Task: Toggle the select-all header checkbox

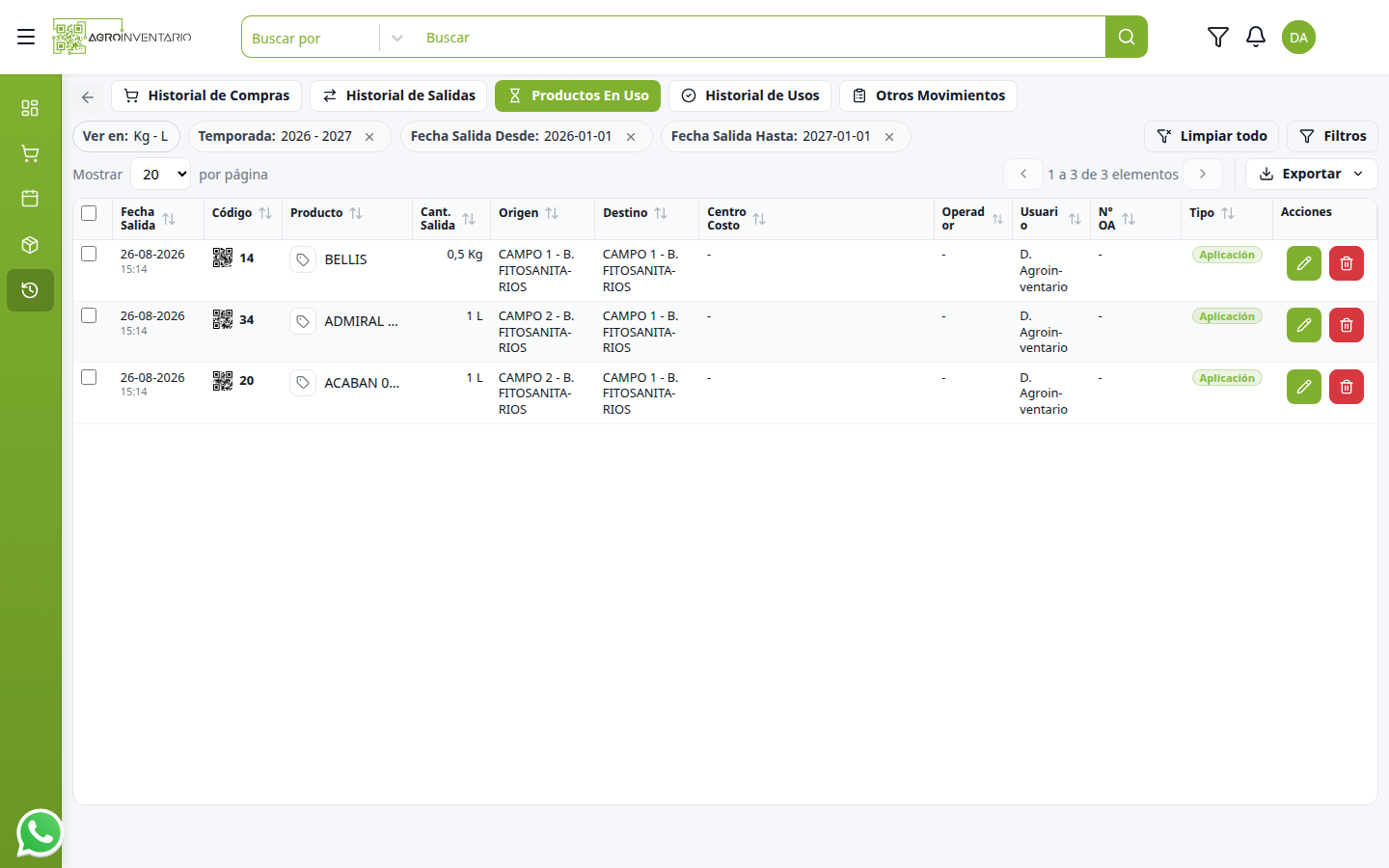Action: pos(89,213)
